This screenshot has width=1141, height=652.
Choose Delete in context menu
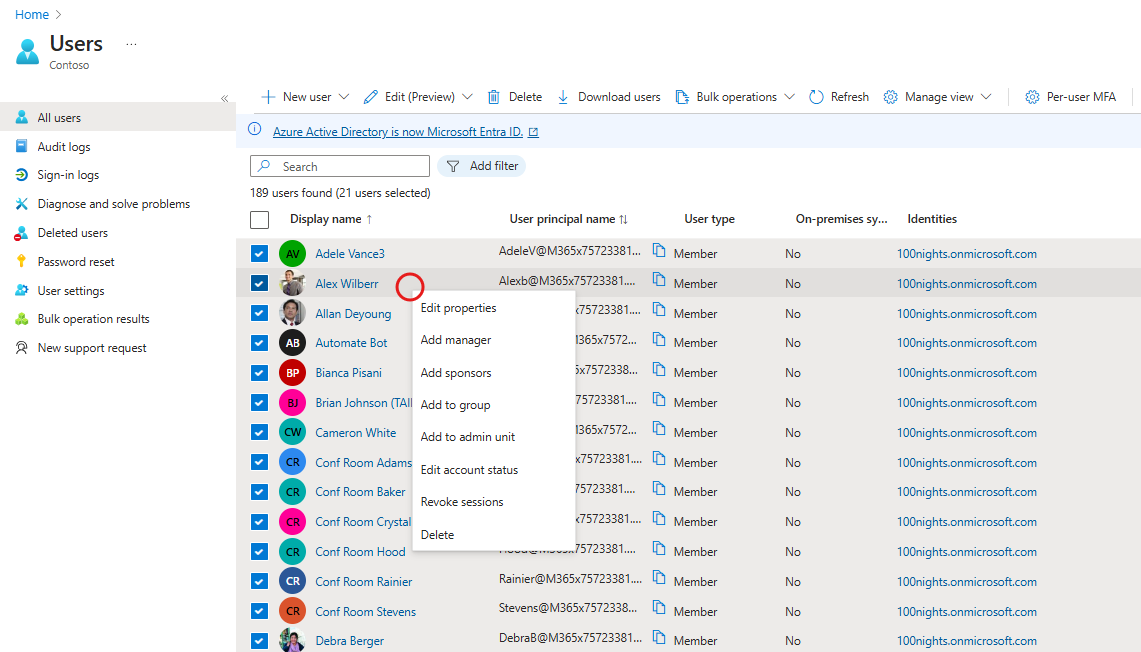click(x=437, y=535)
